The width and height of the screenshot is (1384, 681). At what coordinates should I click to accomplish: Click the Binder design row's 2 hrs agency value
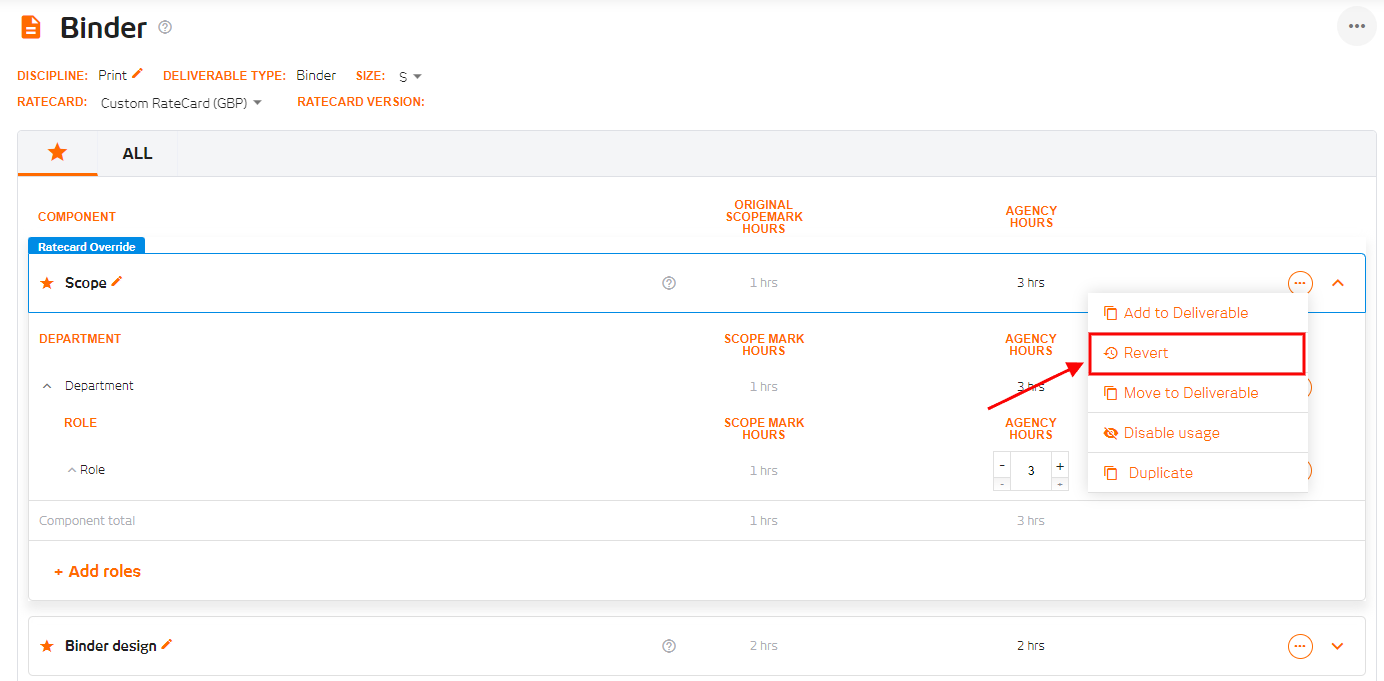point(1031,646)
